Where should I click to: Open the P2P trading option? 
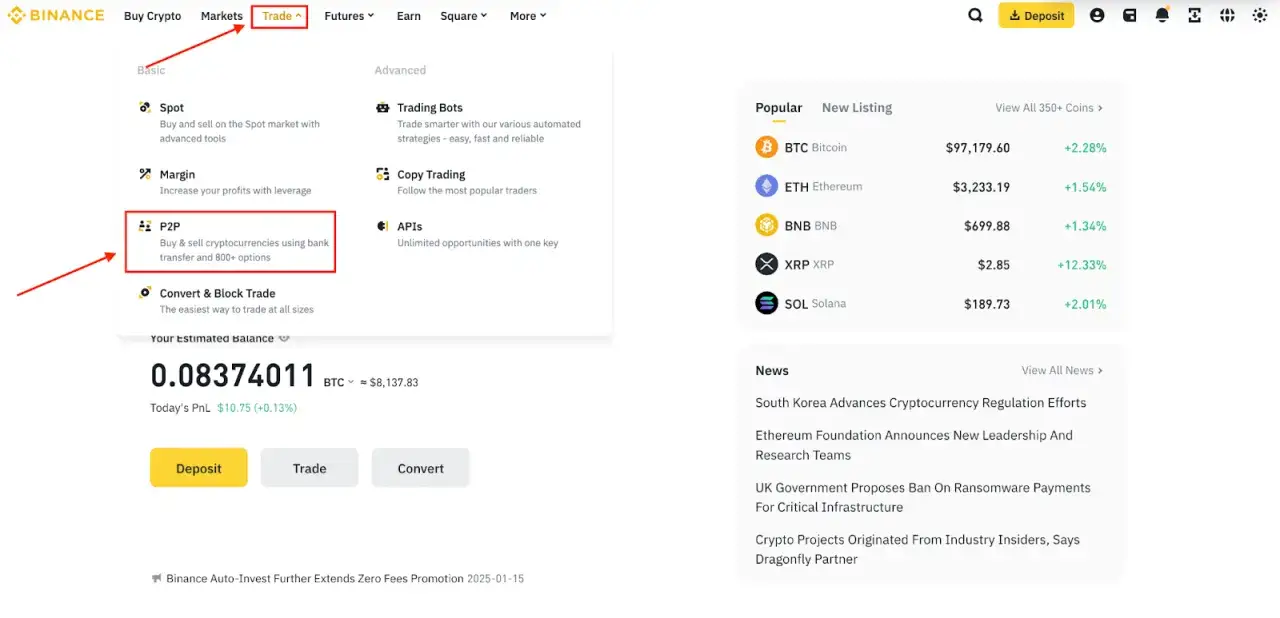click(168, 227)
